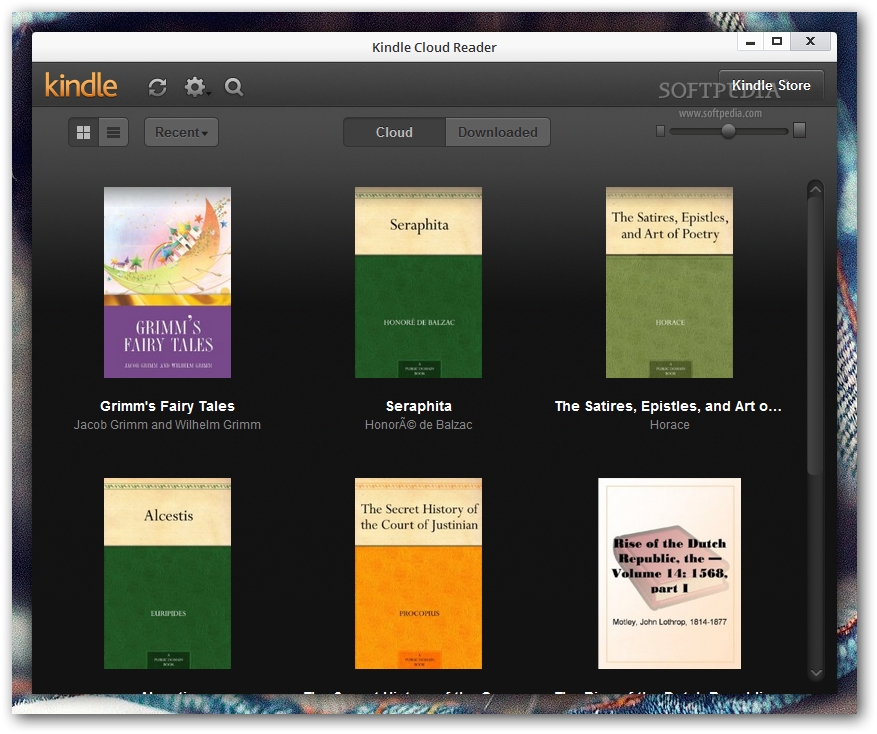The height and width of the screenshot is (734, 877).
Task: Open the Kindle Store
Action: [771, 85]
